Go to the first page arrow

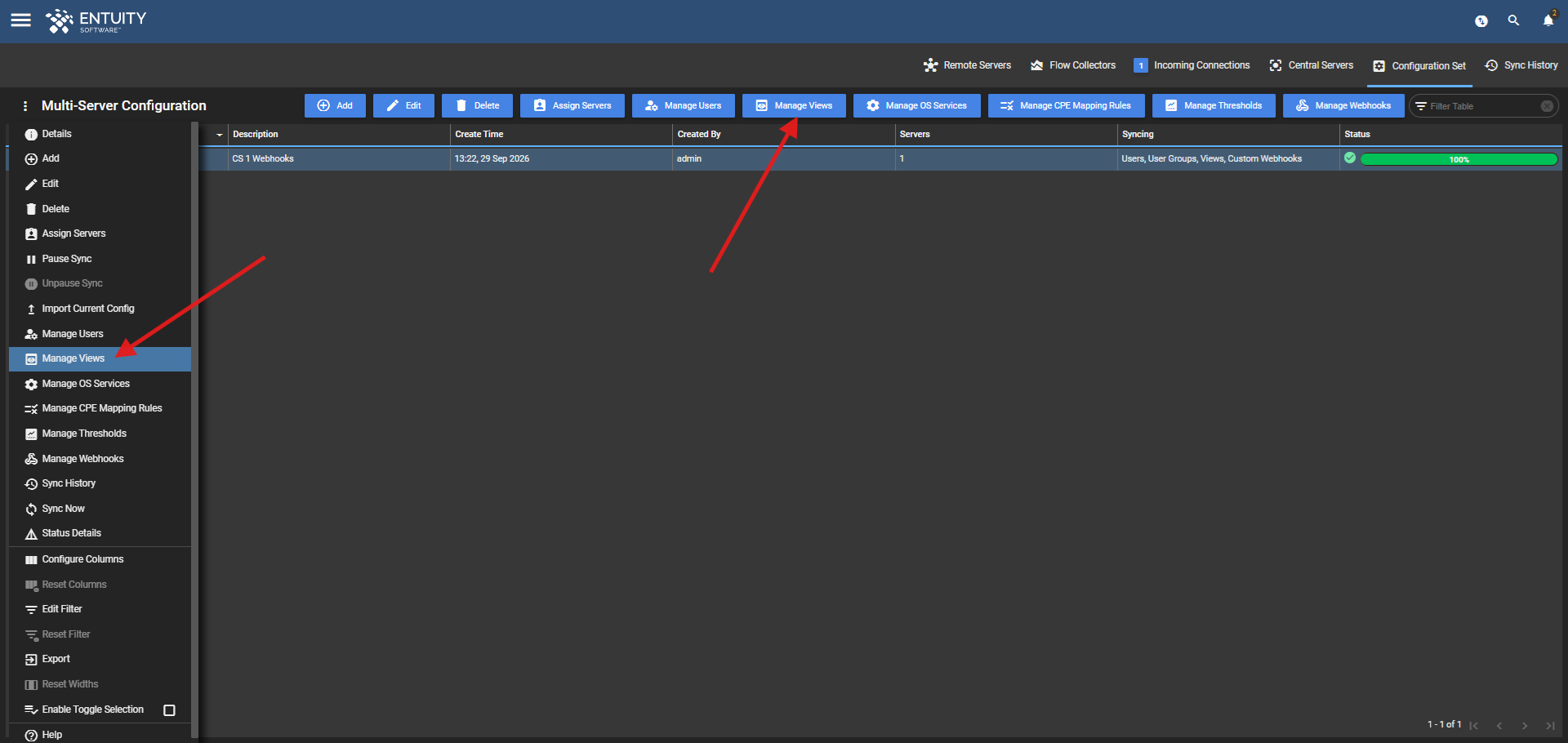coord(1474,726)
